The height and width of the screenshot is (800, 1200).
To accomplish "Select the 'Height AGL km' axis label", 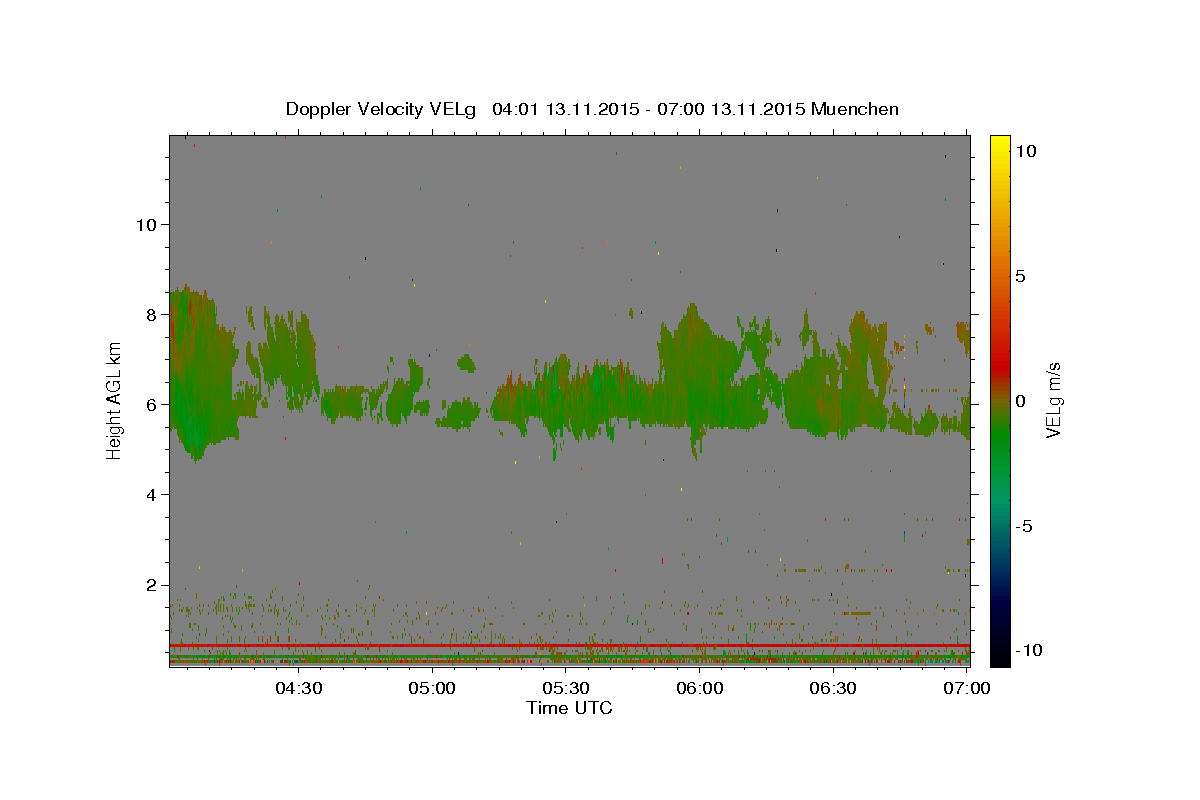I will [115, 400].
